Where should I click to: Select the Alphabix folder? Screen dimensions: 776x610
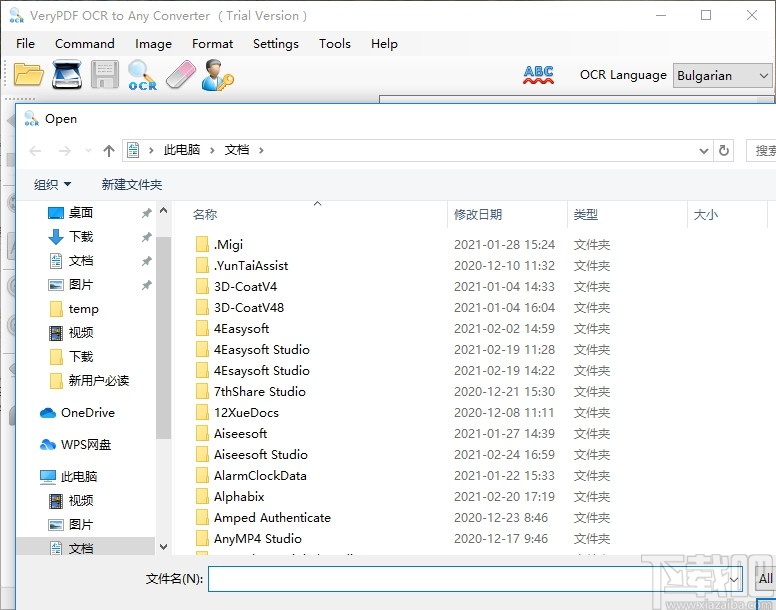coord(239,497)
